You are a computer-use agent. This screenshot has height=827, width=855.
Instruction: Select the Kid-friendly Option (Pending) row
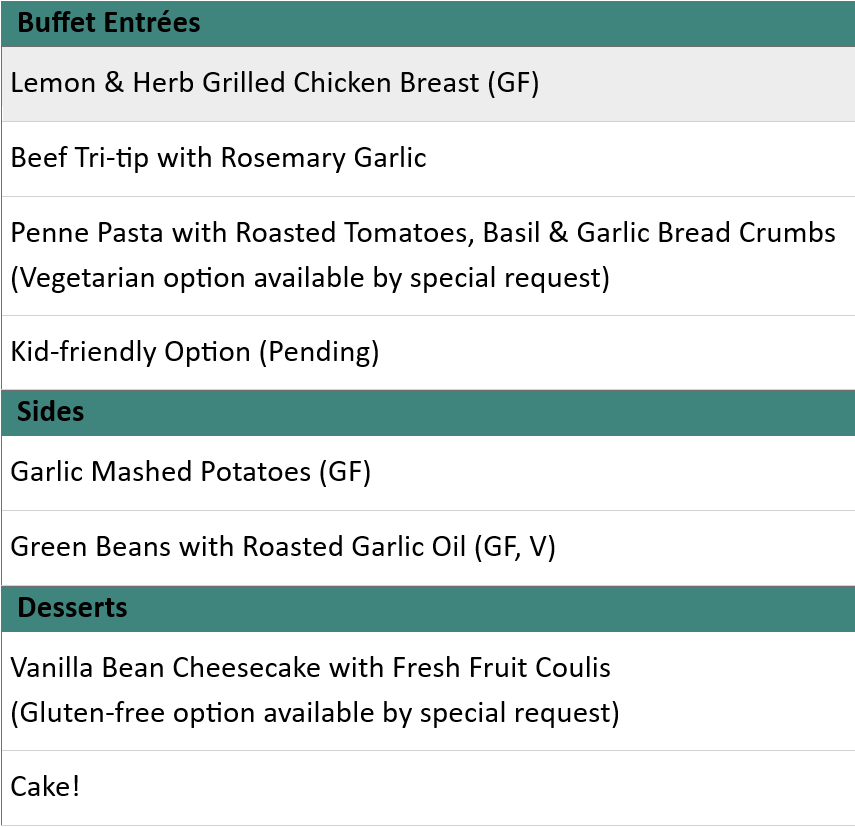428,353
